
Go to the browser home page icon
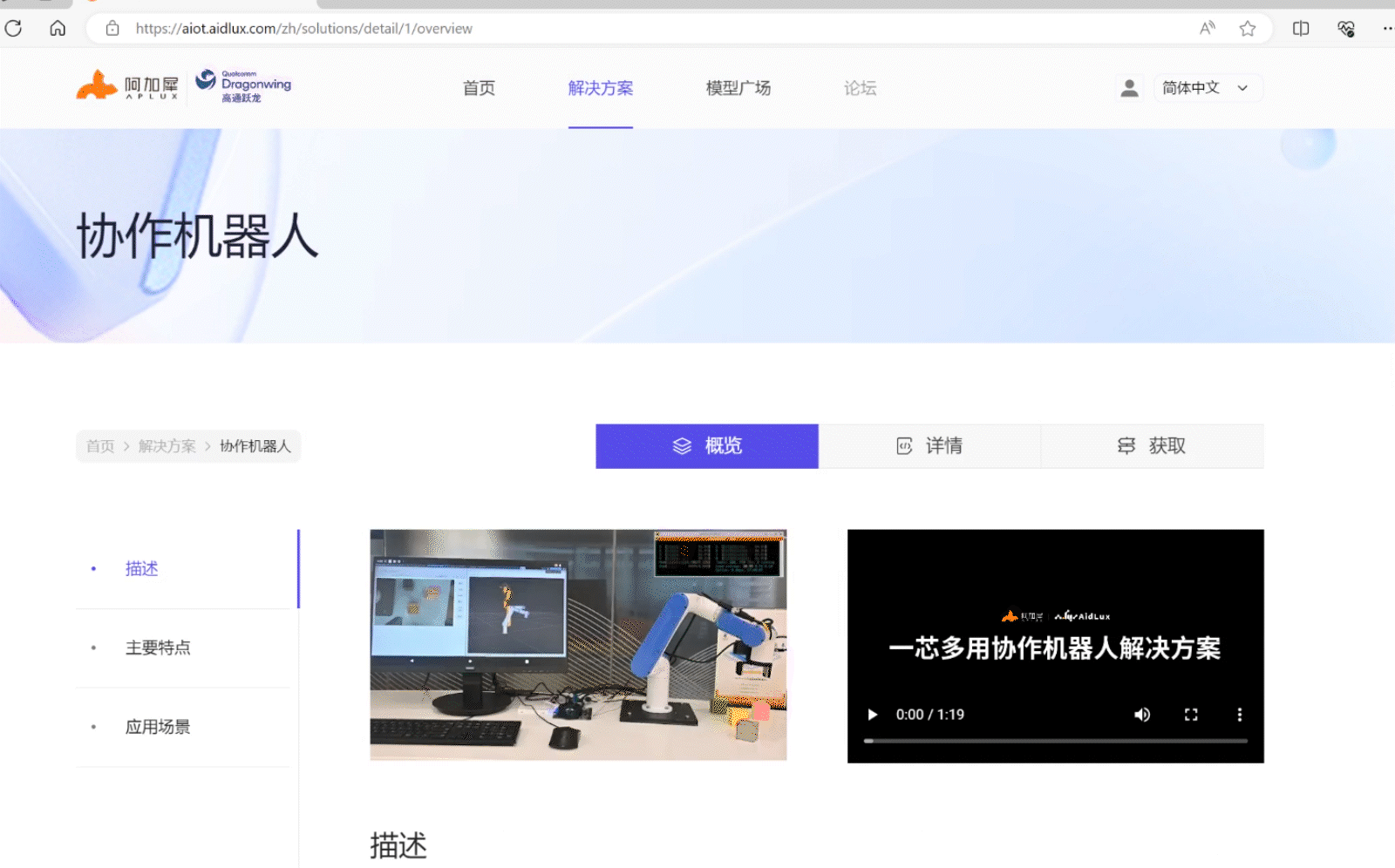click(x=58, y=29)
